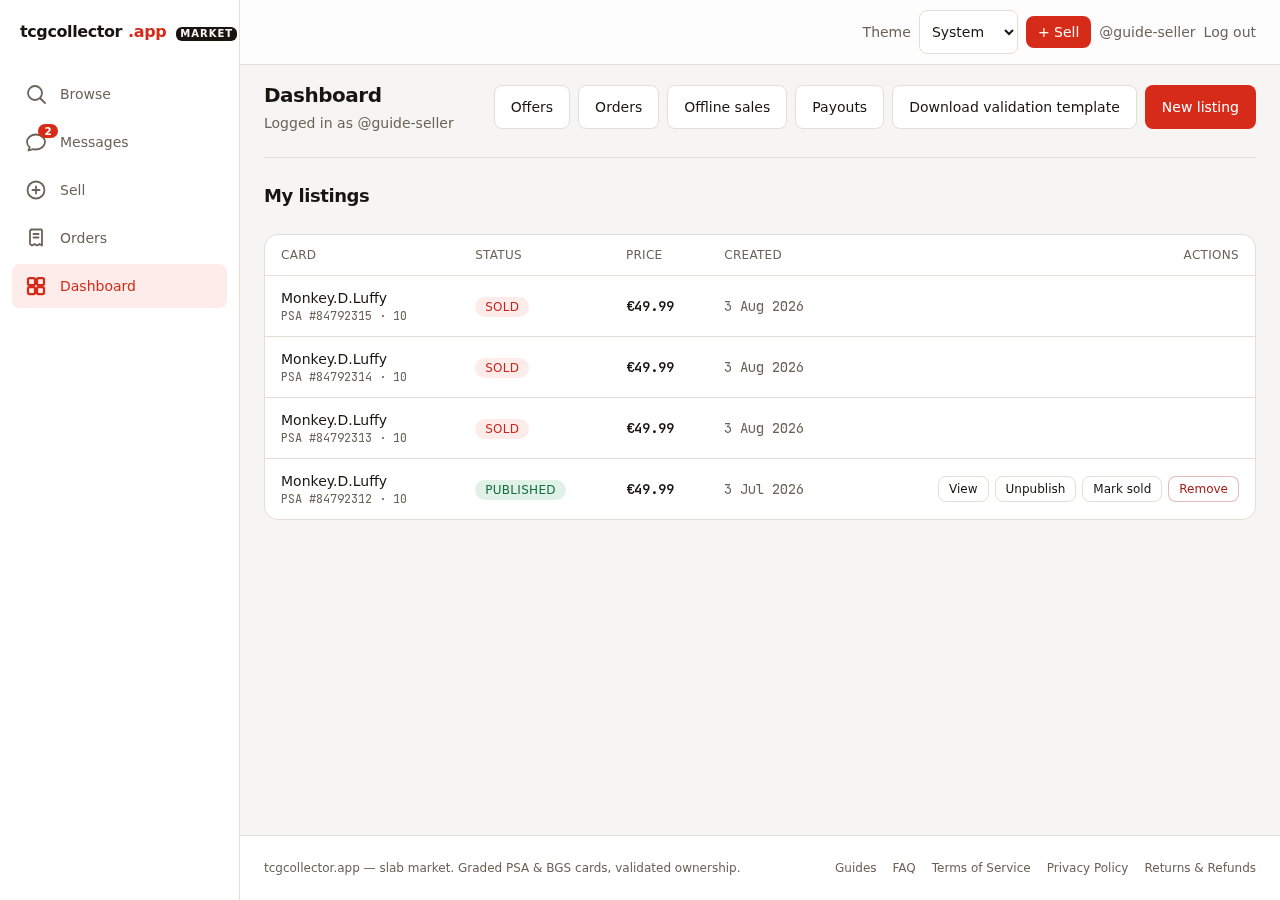Click the Sell plus-circle icon in sidebar

coord(36,190)
